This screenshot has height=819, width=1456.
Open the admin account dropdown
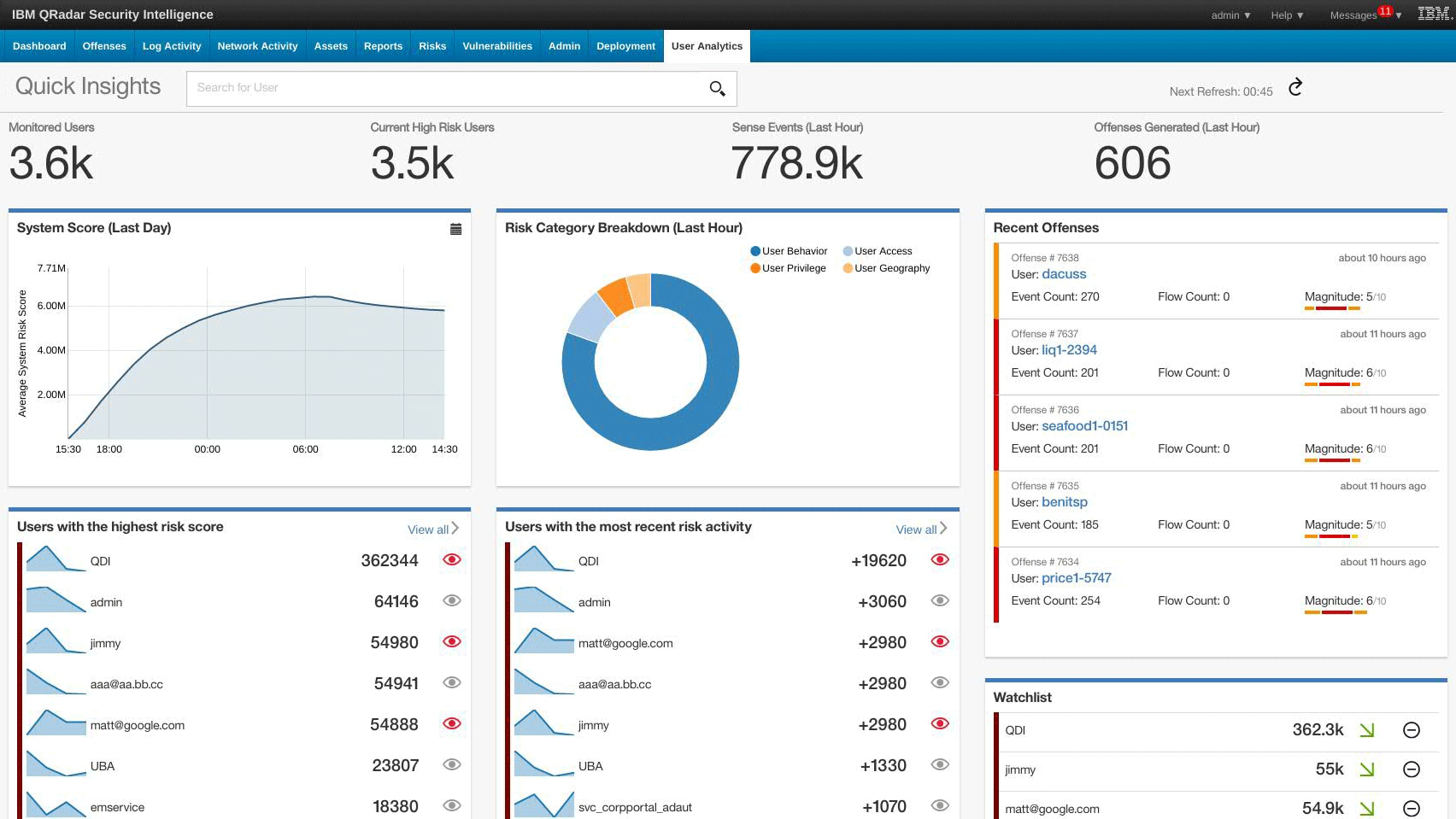(1230, 15)
